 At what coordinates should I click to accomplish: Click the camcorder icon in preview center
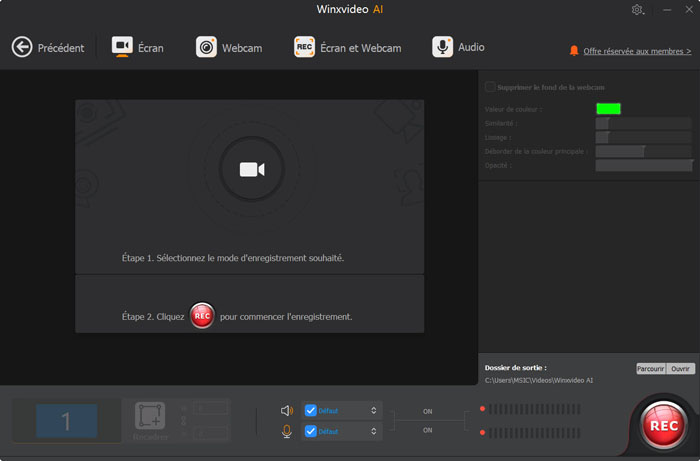252,169
